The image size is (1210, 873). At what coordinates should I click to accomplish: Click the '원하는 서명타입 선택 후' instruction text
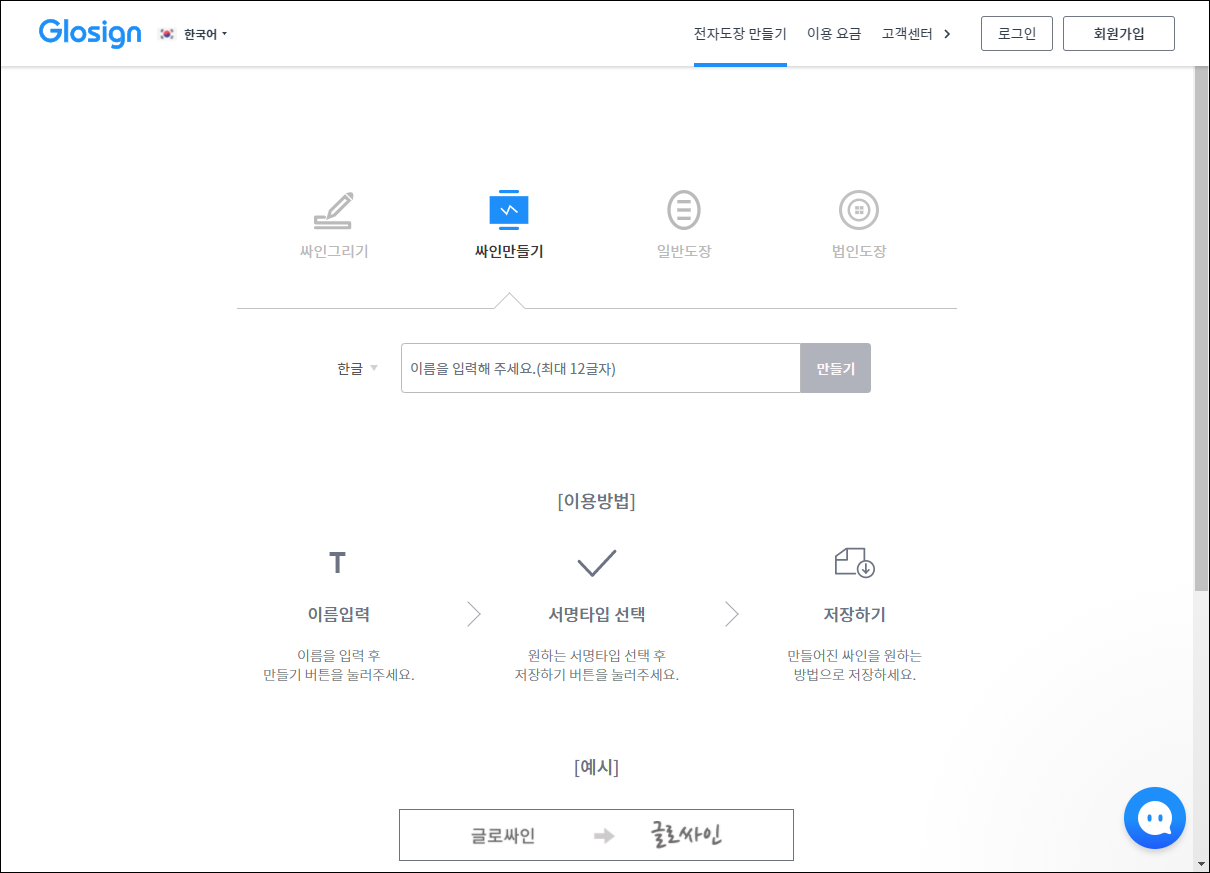pyautogui.click(x=597, y=656)
